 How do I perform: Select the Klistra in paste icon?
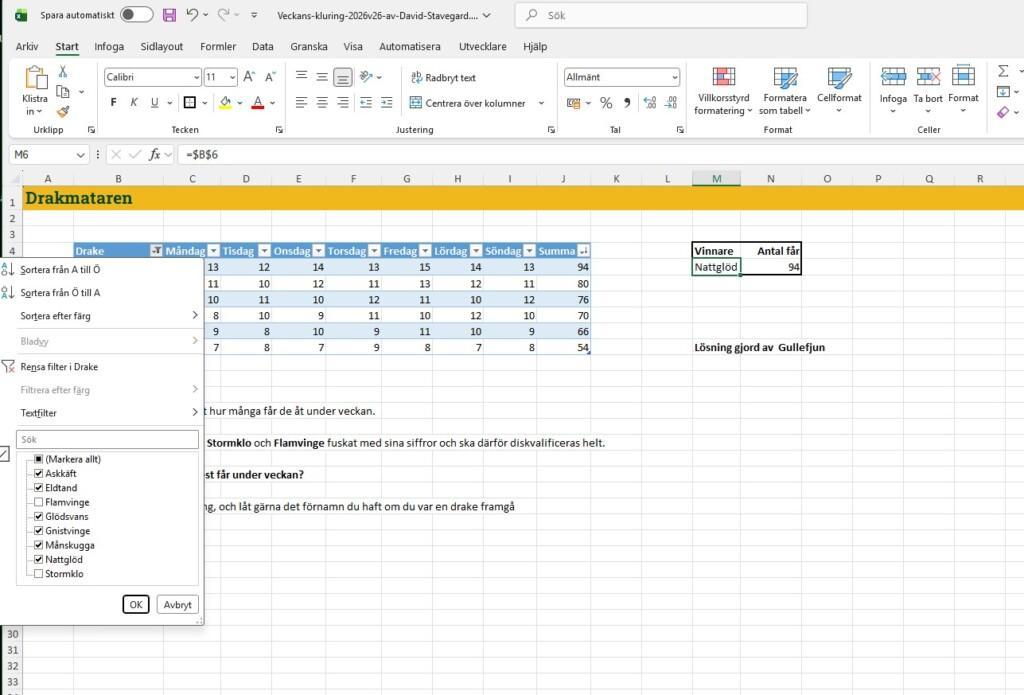coord(35,78)
